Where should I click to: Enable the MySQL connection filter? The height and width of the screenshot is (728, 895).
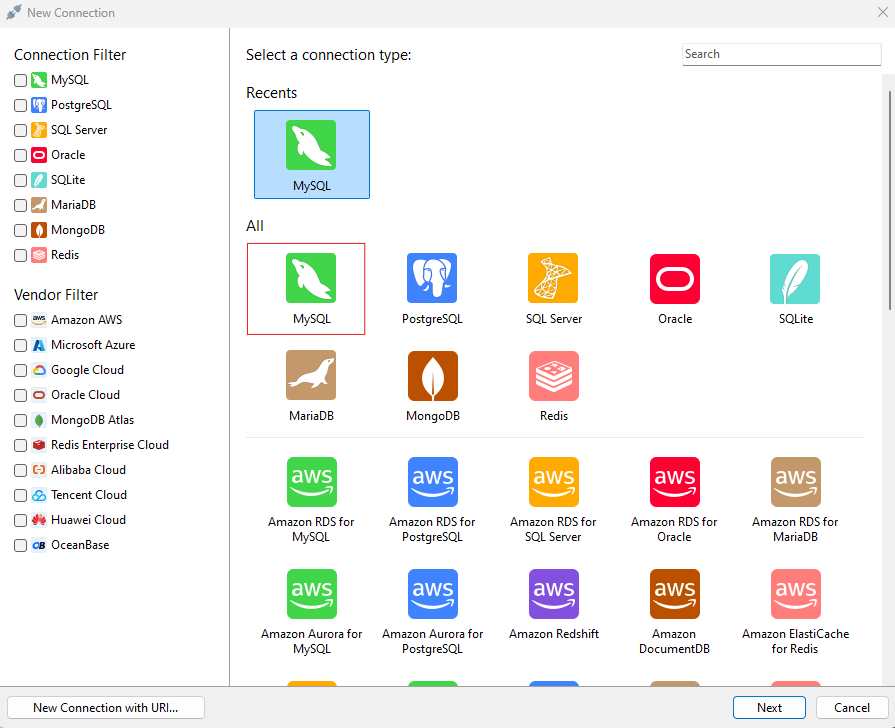(x=21, y=81)
